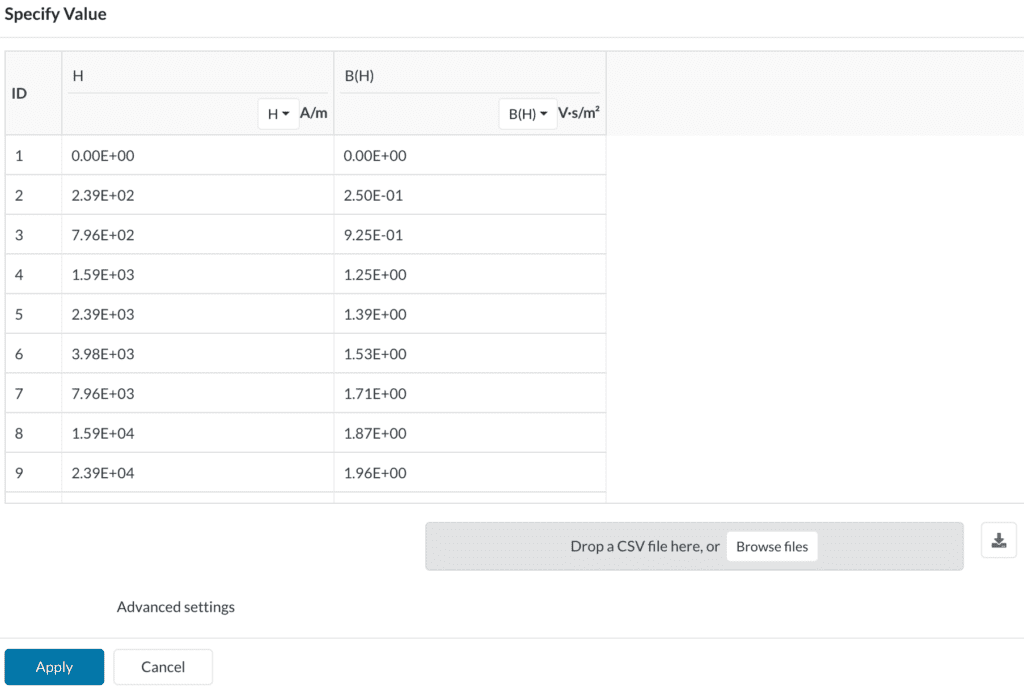Edit B(H) value 2.50E-01 in row 2

tap(469, 196)
